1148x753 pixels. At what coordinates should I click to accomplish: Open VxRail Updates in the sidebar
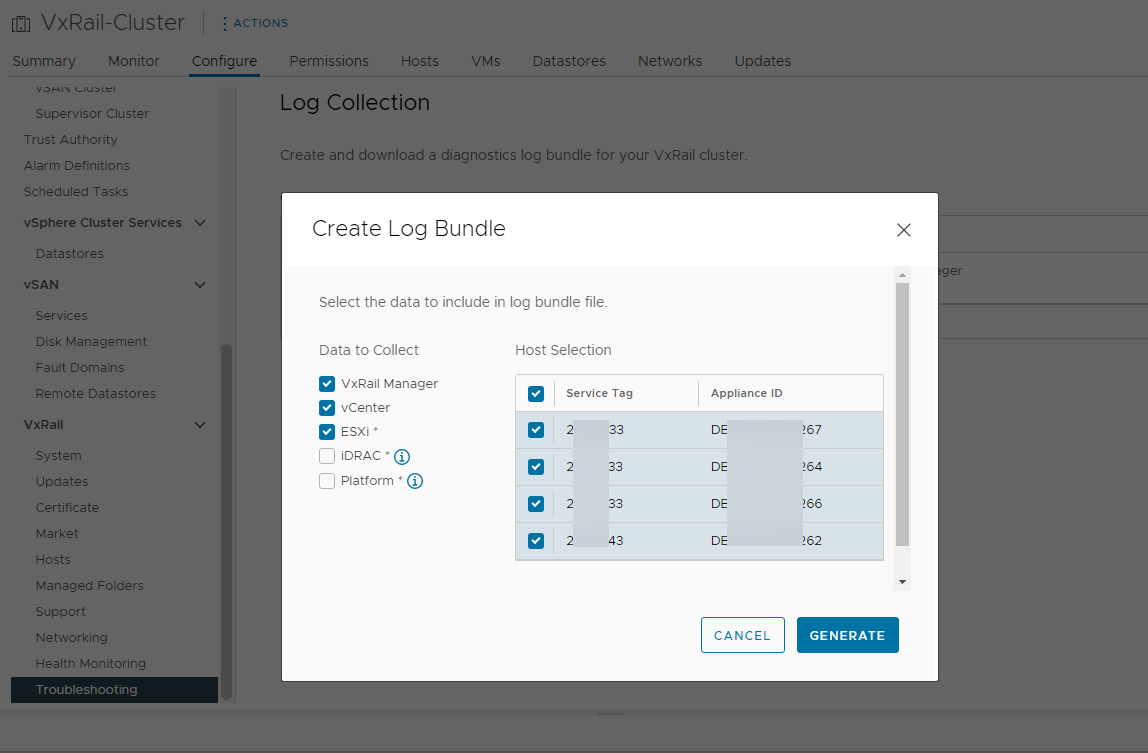click(62, 481)
